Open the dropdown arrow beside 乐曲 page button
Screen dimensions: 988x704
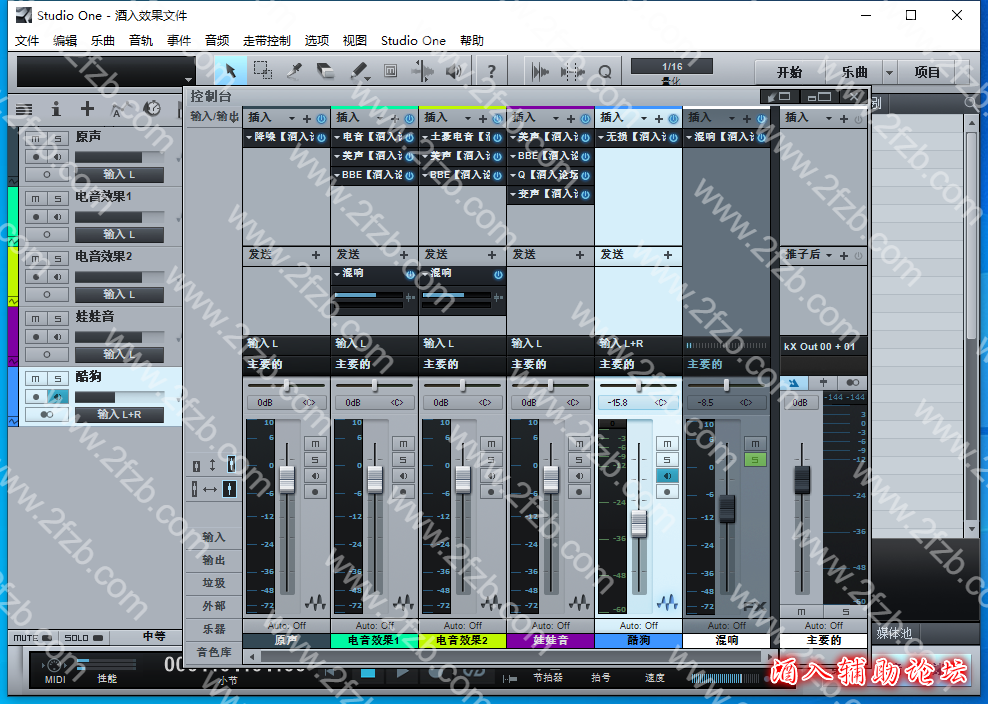coord(889,72)
